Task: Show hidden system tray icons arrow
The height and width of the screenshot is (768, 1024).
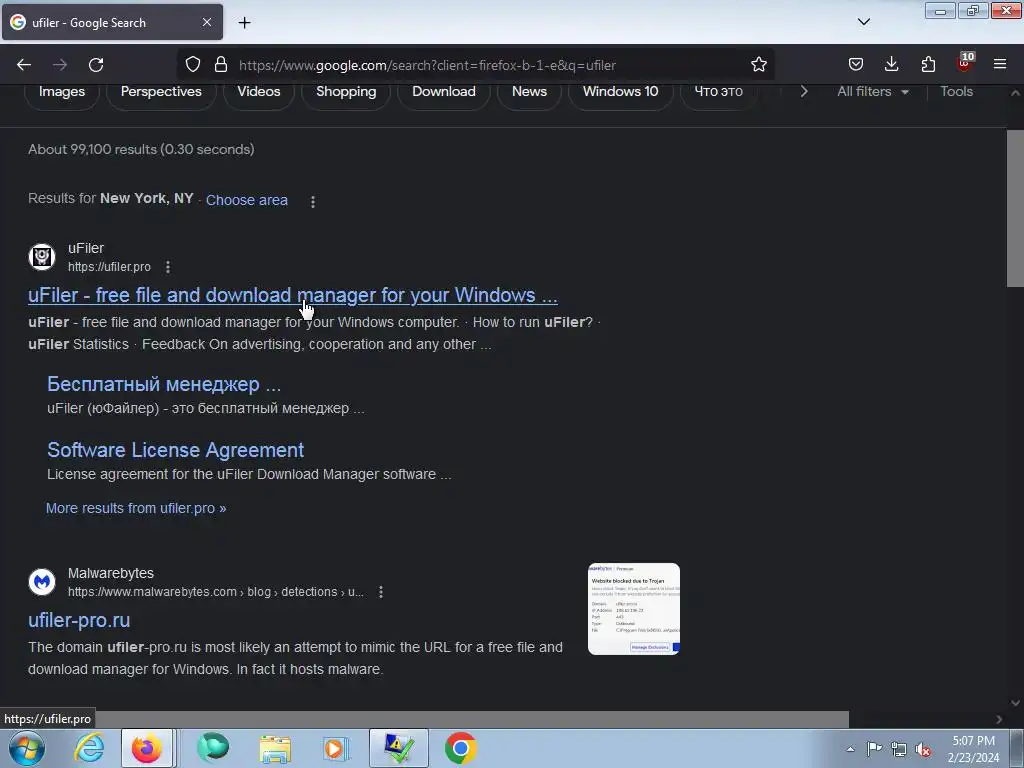Action: [x=850, y=749]
